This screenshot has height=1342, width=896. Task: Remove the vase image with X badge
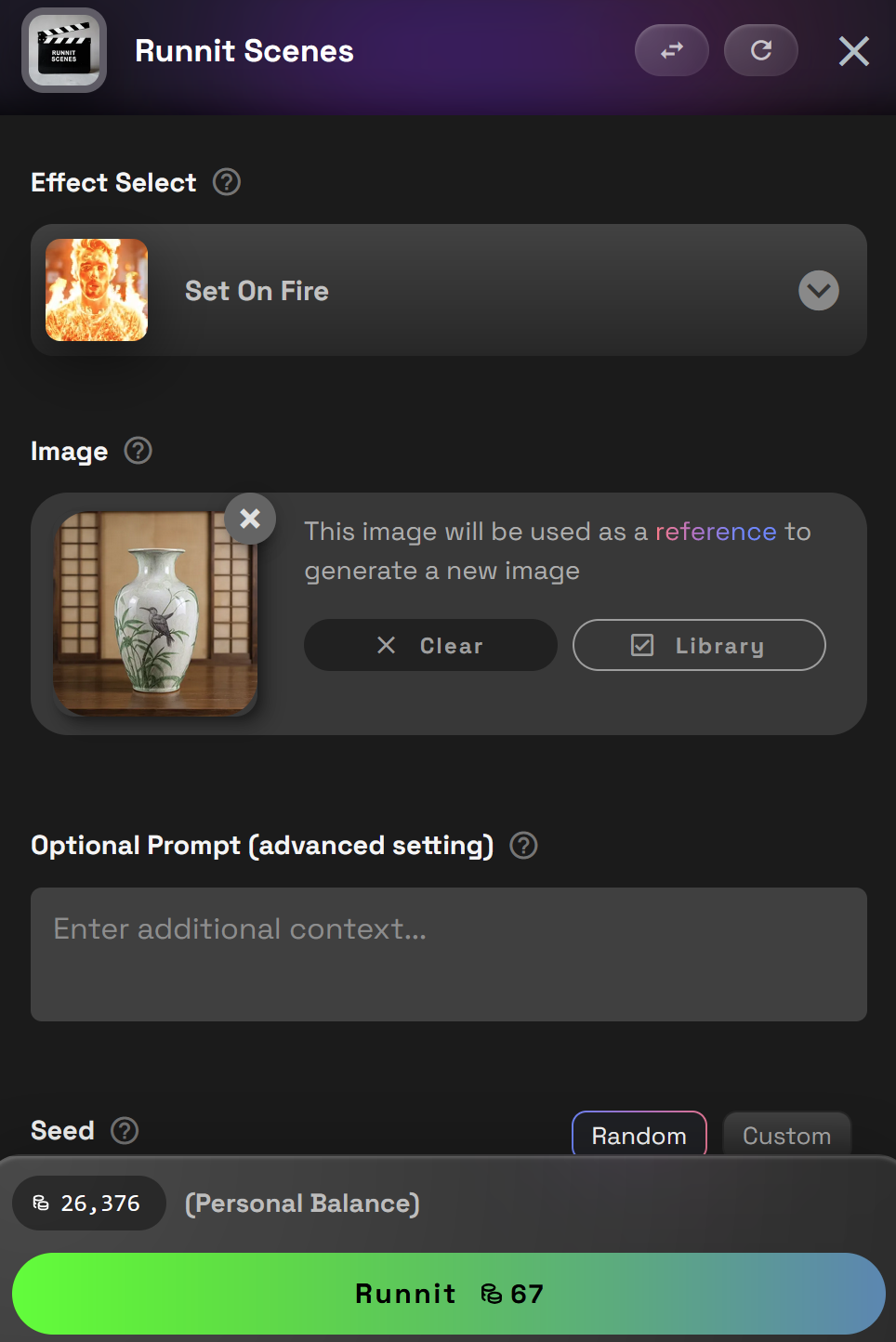(x=250, y=519)
